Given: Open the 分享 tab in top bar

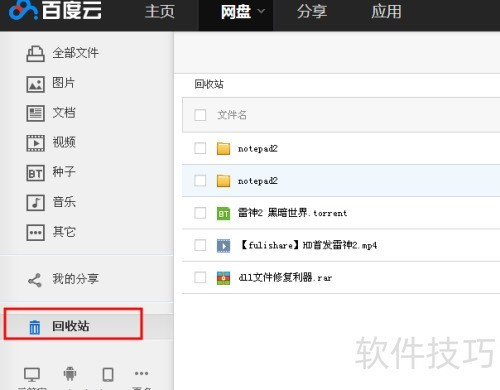Looking at the screenshot, I should pos(312,12).
